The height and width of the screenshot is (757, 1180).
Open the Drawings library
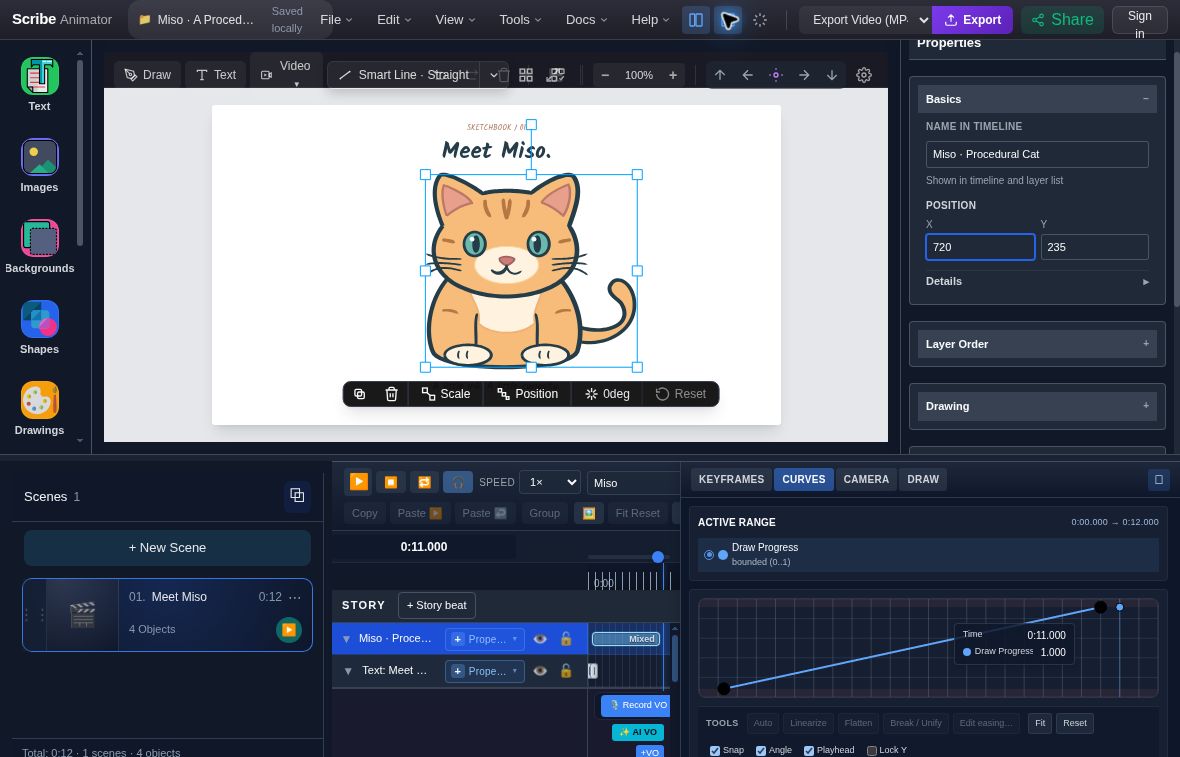39,409
